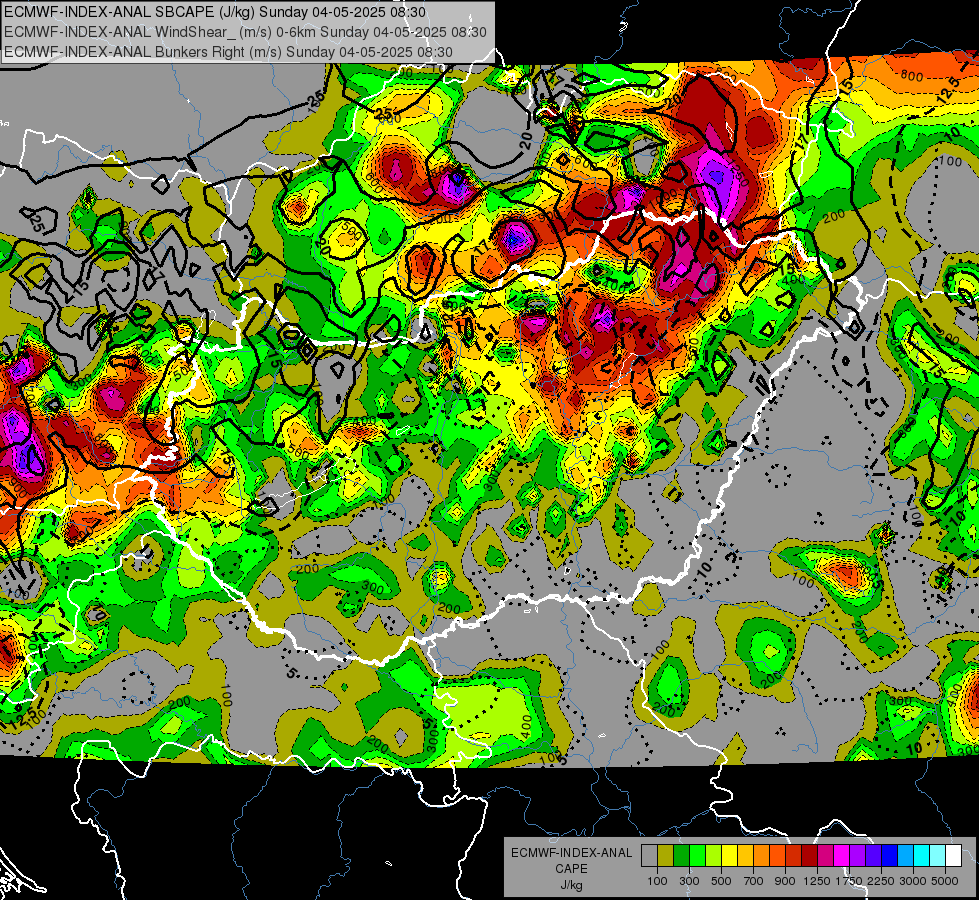Select the dark green legend swatch
Image resolution: width=979 pixels, height=900 pixels.
point(681,855)
